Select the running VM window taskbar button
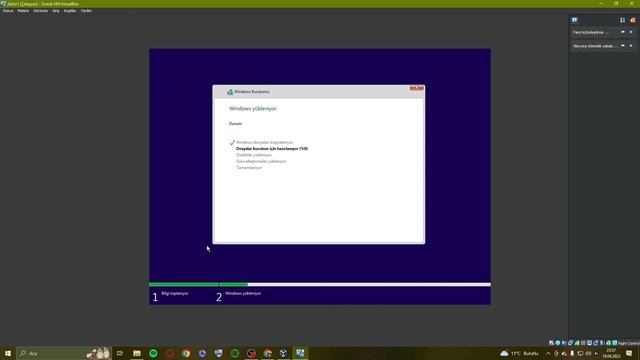 pos(300,353)
